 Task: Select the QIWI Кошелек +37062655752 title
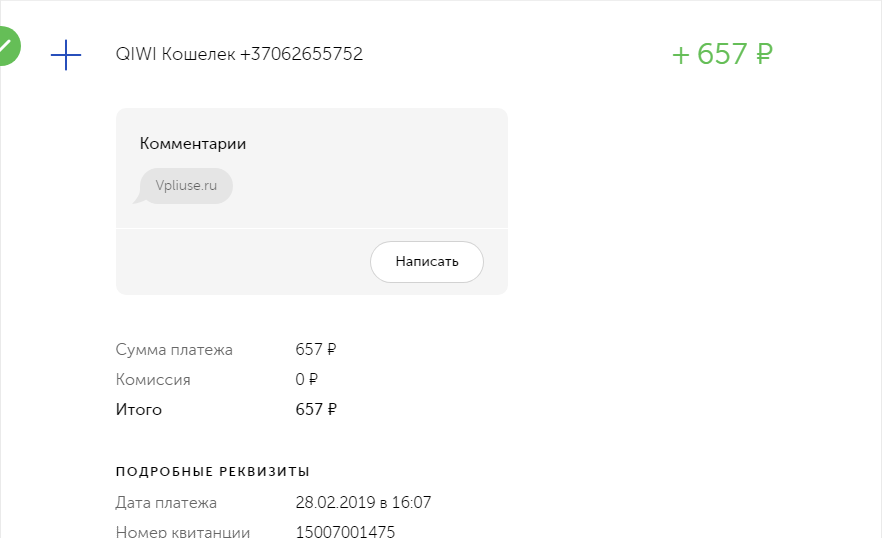239,54
